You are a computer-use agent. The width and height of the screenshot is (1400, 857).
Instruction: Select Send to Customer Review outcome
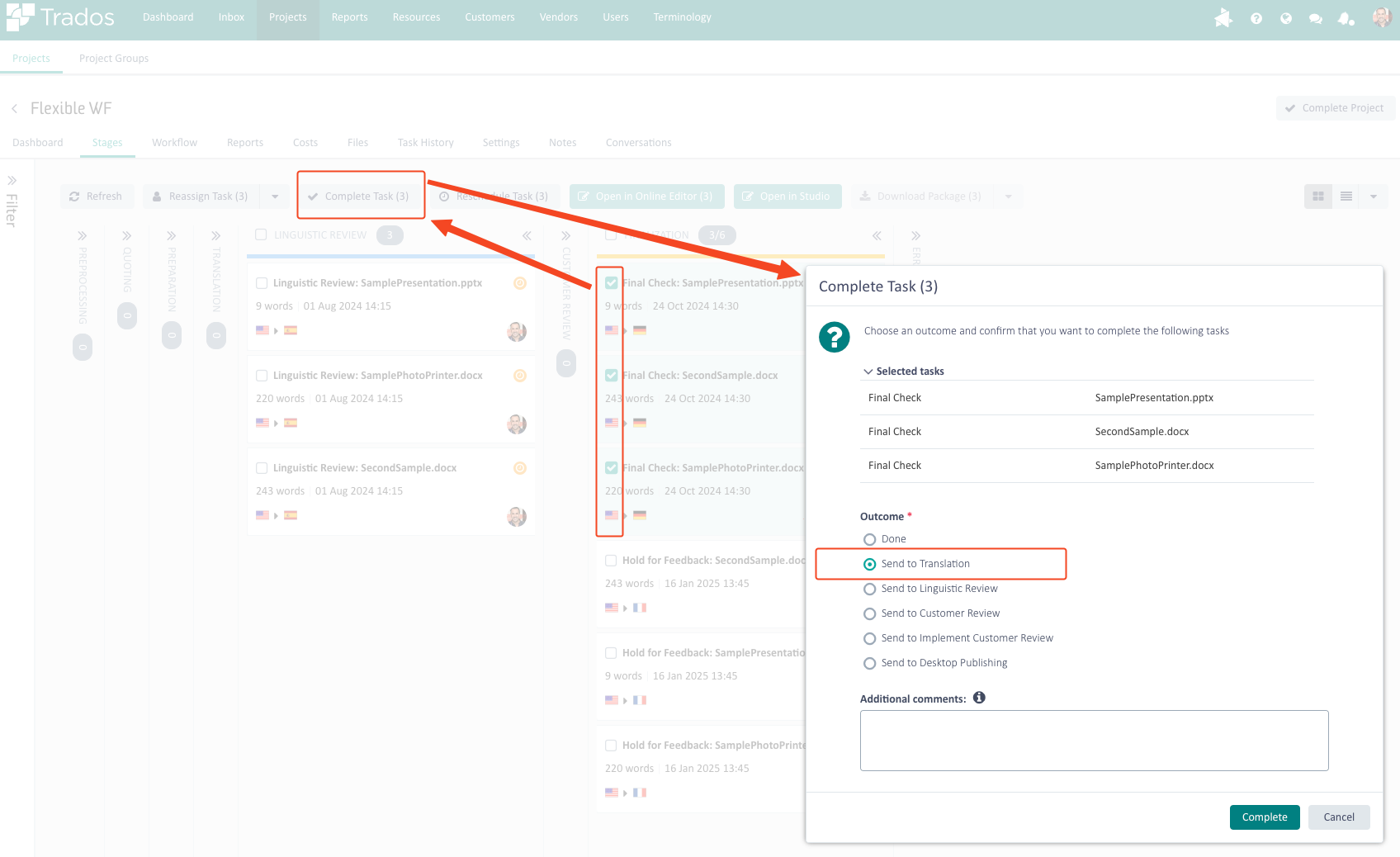(x=869, y=613)
